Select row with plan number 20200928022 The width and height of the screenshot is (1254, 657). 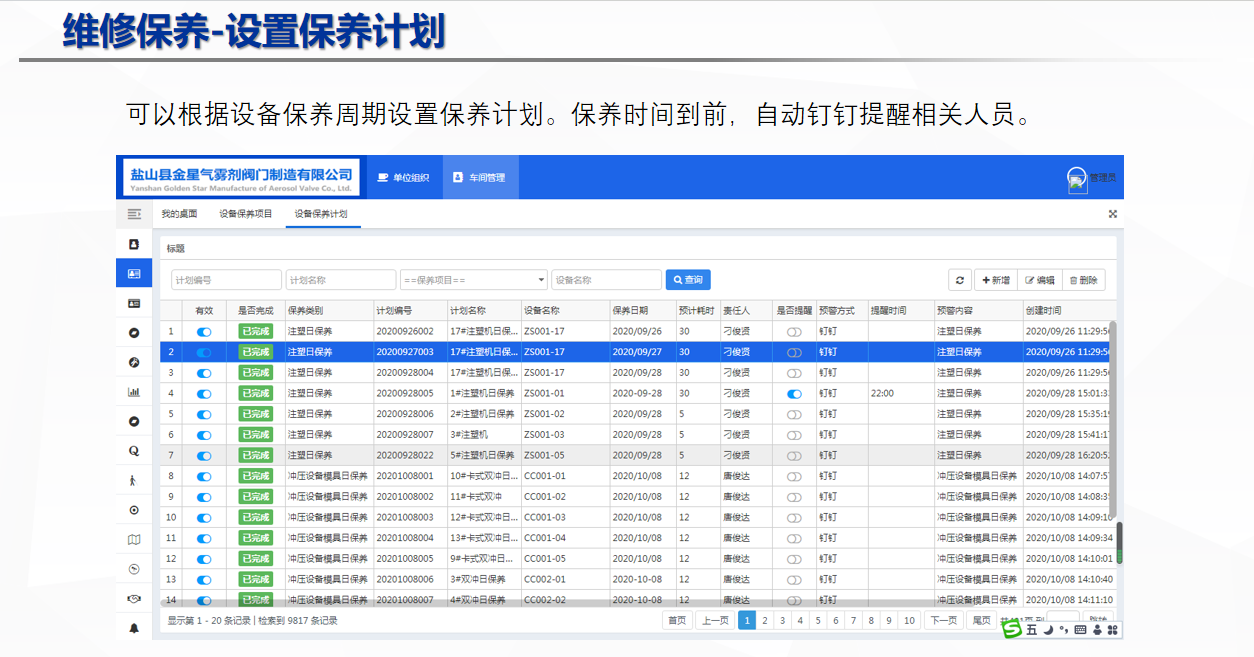[636, 455]
